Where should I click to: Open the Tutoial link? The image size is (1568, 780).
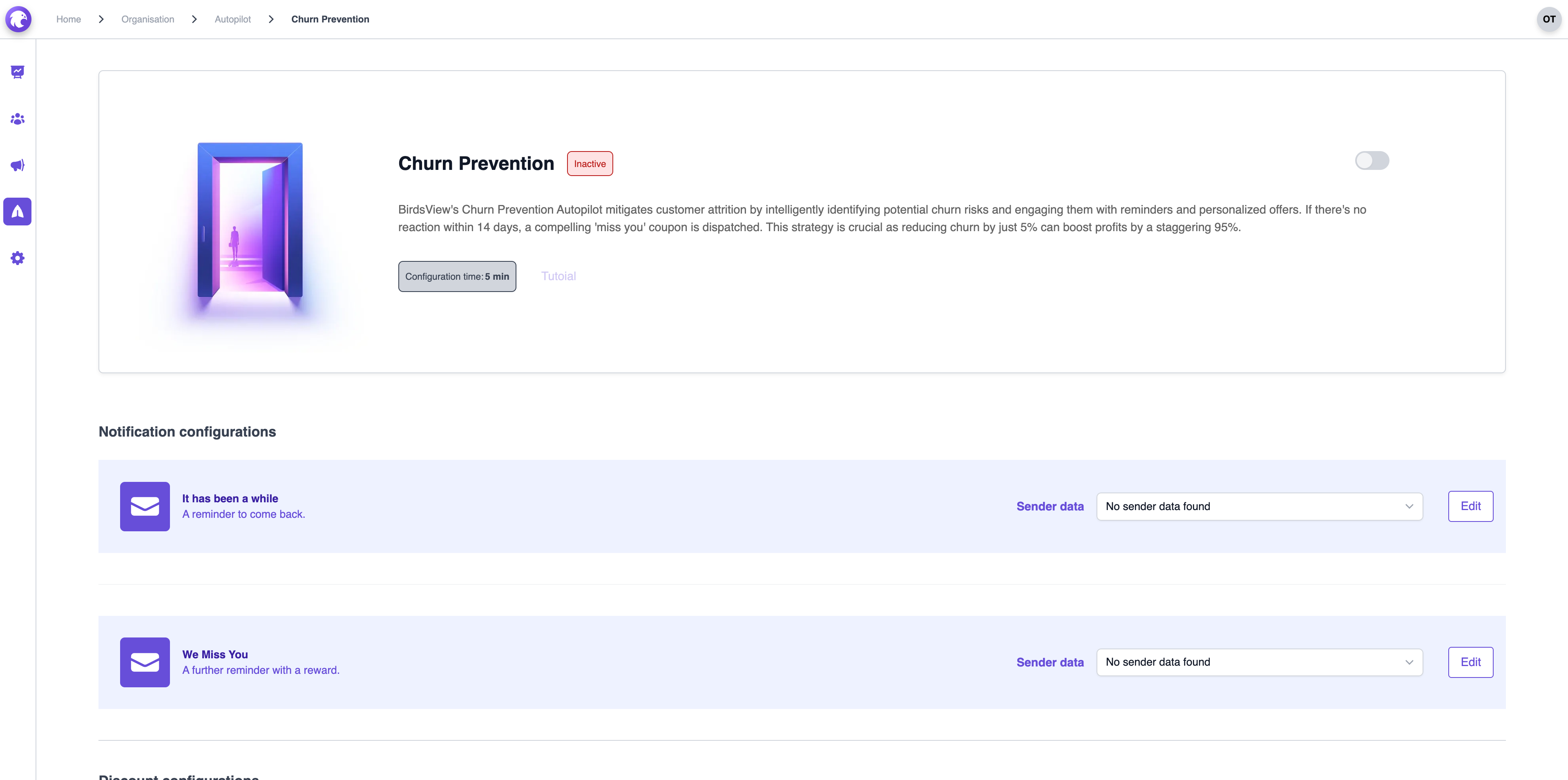(559, 276)
